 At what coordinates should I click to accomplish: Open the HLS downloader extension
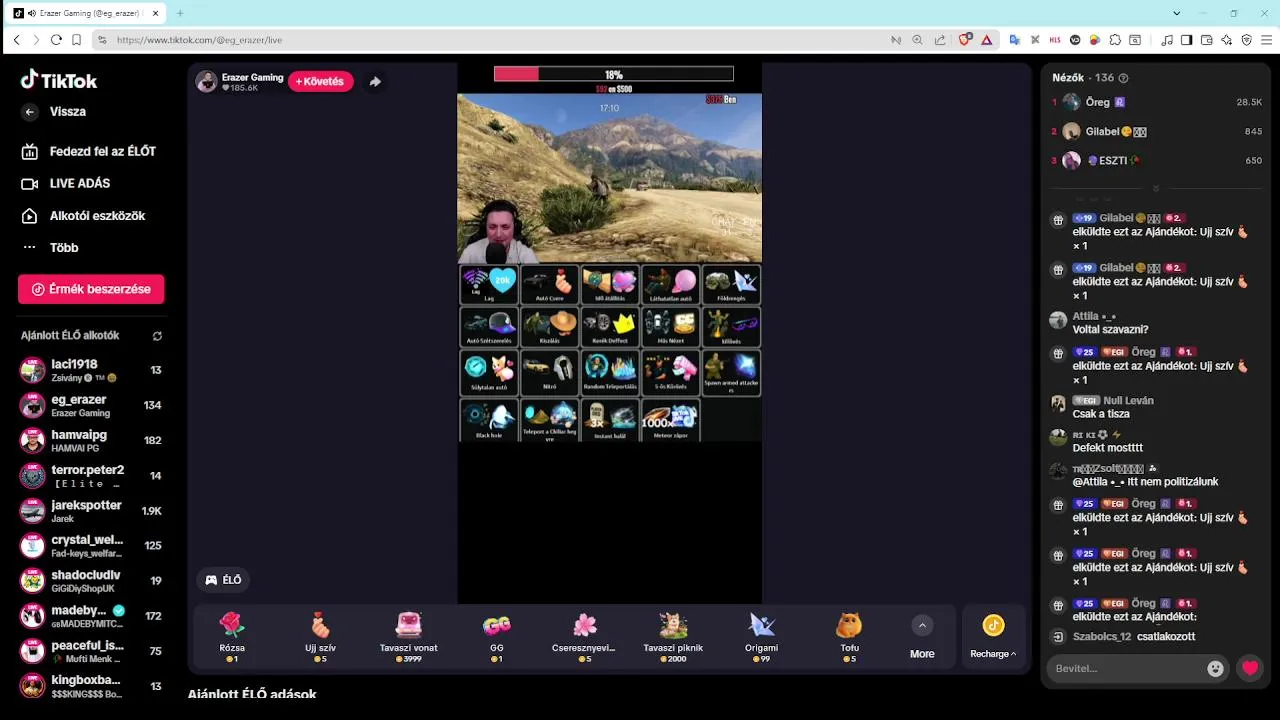1055,40
